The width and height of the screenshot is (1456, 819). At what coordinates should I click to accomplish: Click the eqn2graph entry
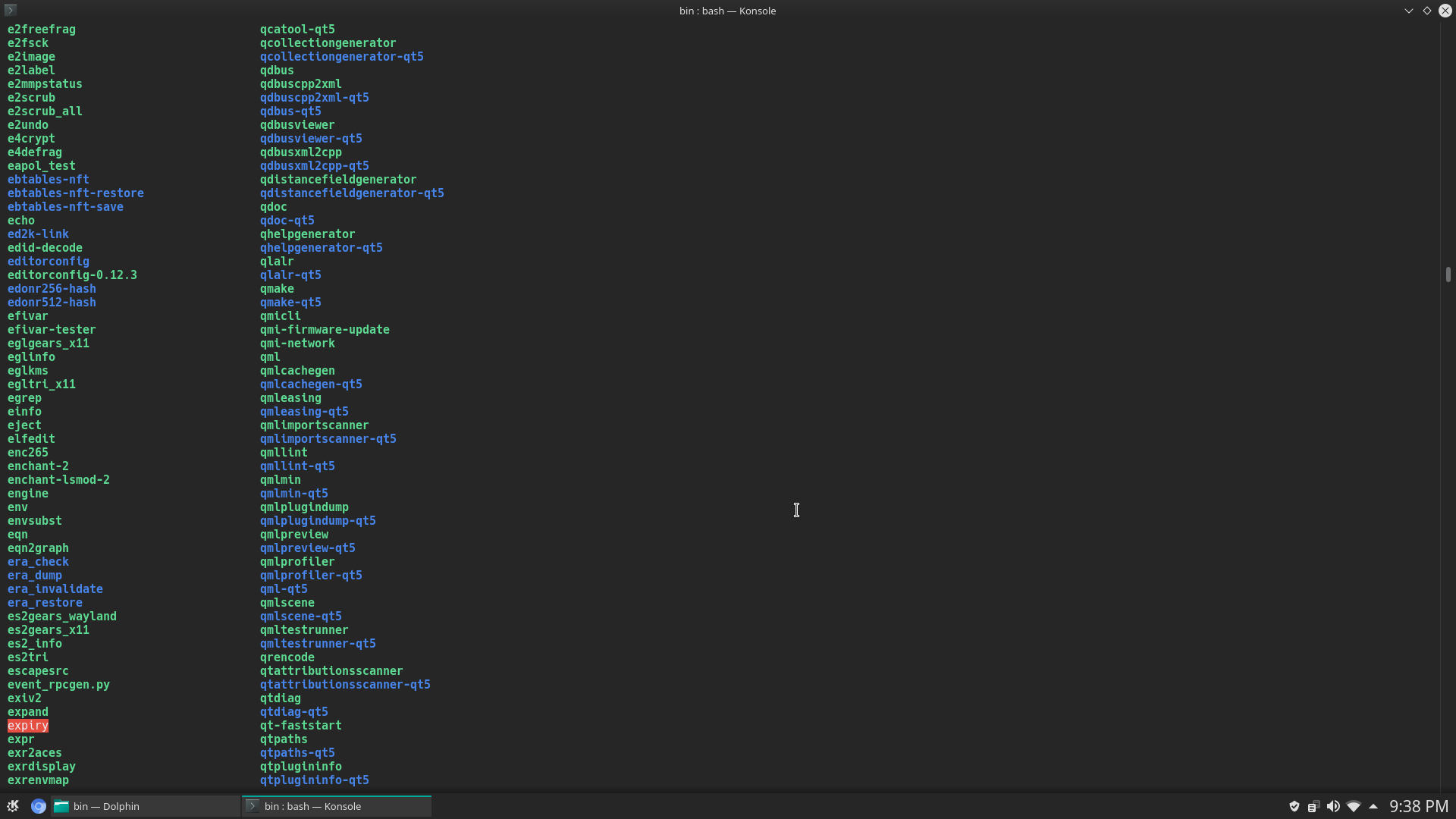(x=38, y=548)
